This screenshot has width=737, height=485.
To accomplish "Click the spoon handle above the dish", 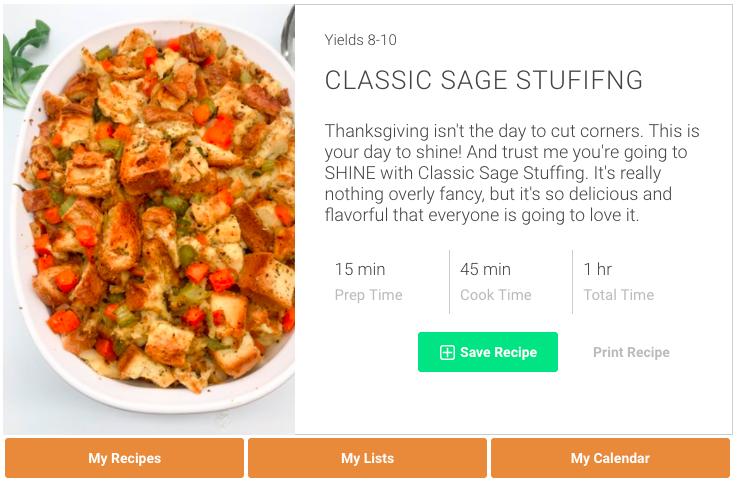I will pyautogui.click(x=288, y=35).
